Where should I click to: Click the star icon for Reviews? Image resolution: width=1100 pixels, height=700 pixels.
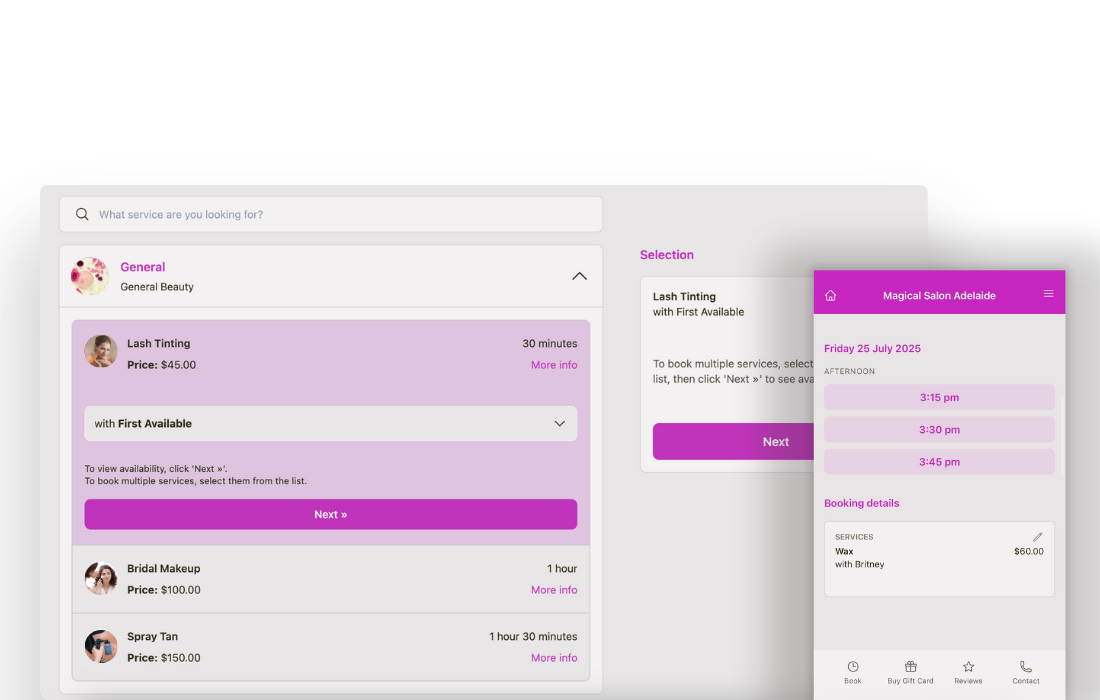pos(968,665)
